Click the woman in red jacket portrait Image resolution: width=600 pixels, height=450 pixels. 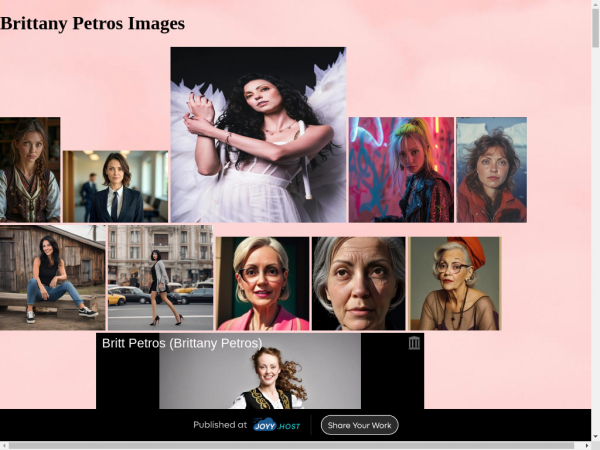(x=491, y=169)
